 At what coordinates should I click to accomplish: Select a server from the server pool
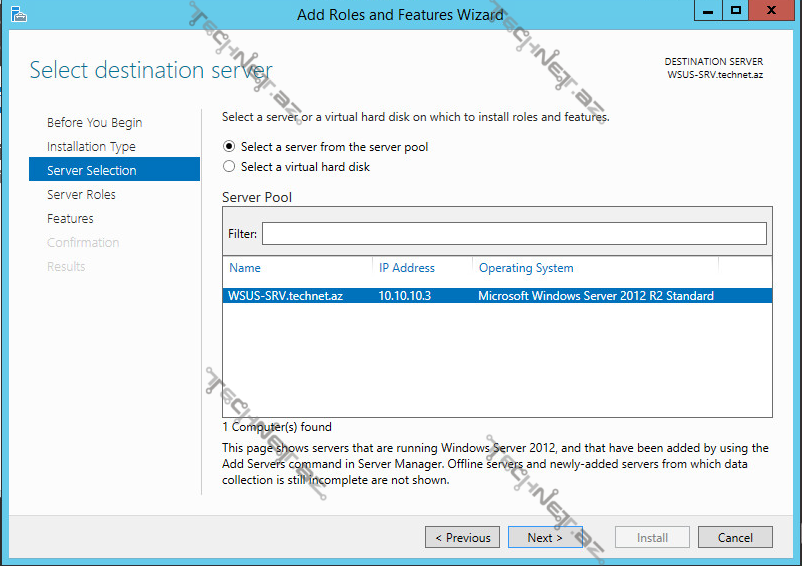click(230, 147)
